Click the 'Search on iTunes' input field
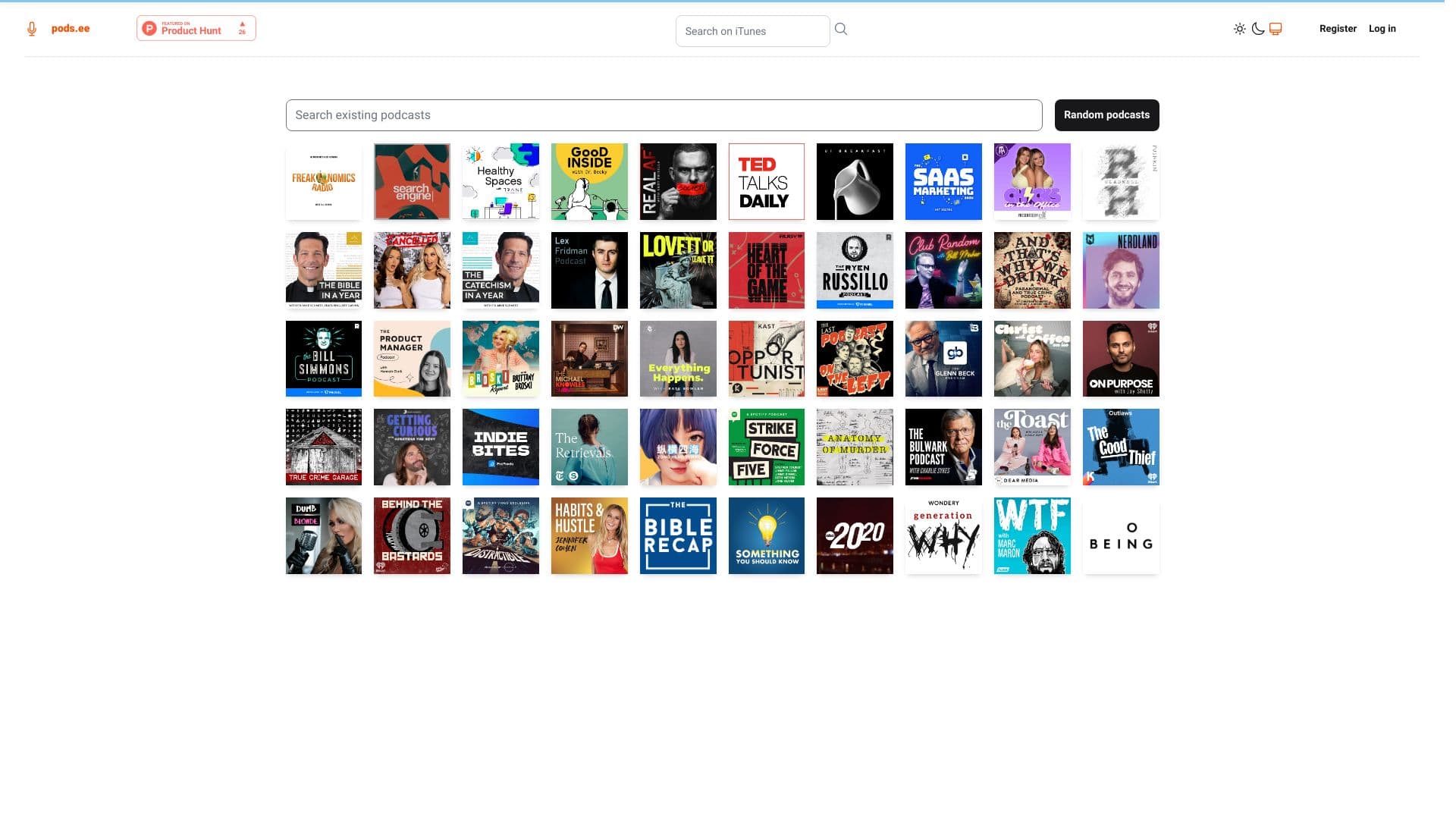Screen dimensions: 1456x819 [x=752, y=30]
